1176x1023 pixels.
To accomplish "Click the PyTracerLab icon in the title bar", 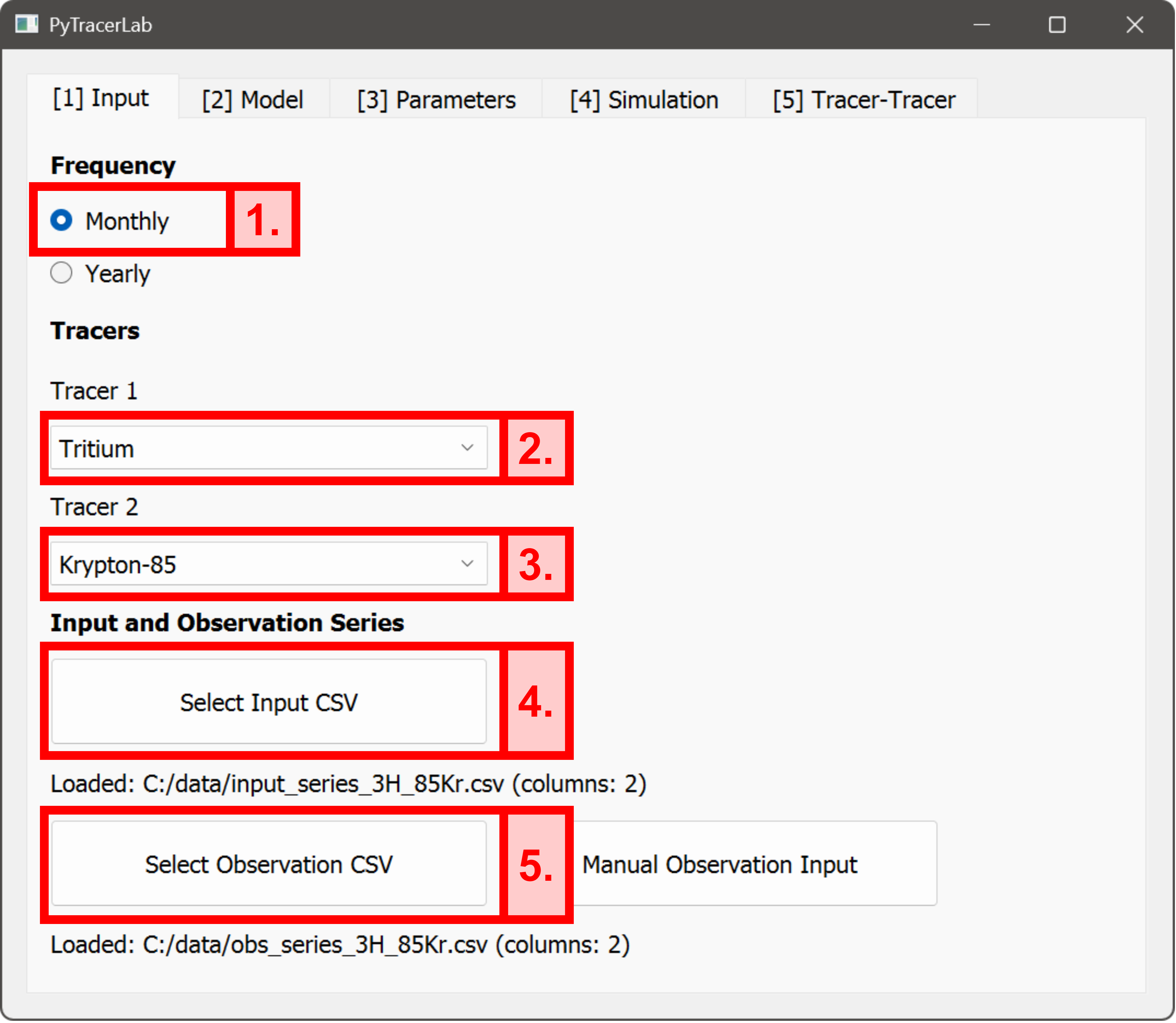I will pyautogui.click(x=26, y=25).
